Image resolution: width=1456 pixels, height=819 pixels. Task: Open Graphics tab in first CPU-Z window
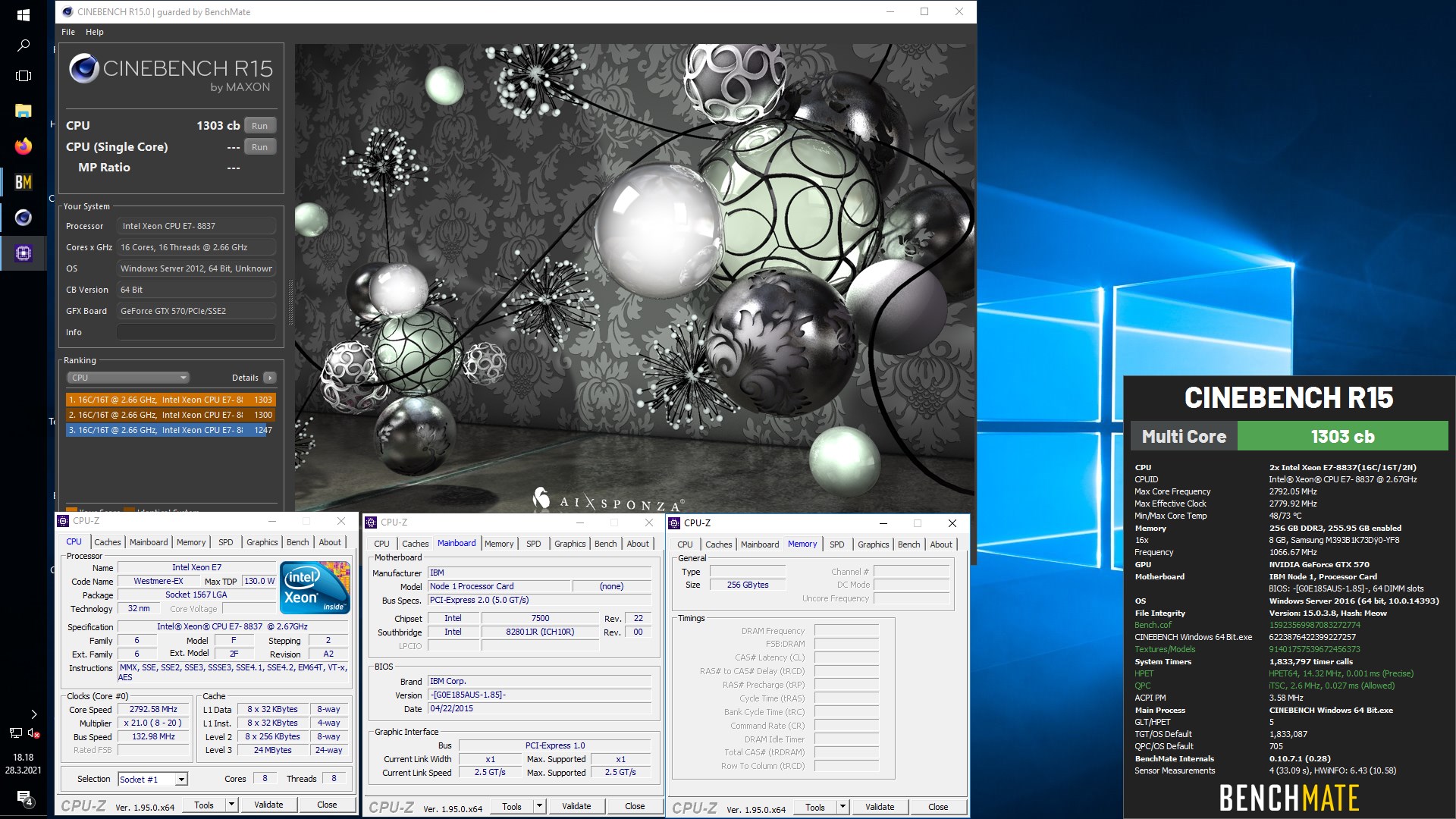tap(262, 542)
